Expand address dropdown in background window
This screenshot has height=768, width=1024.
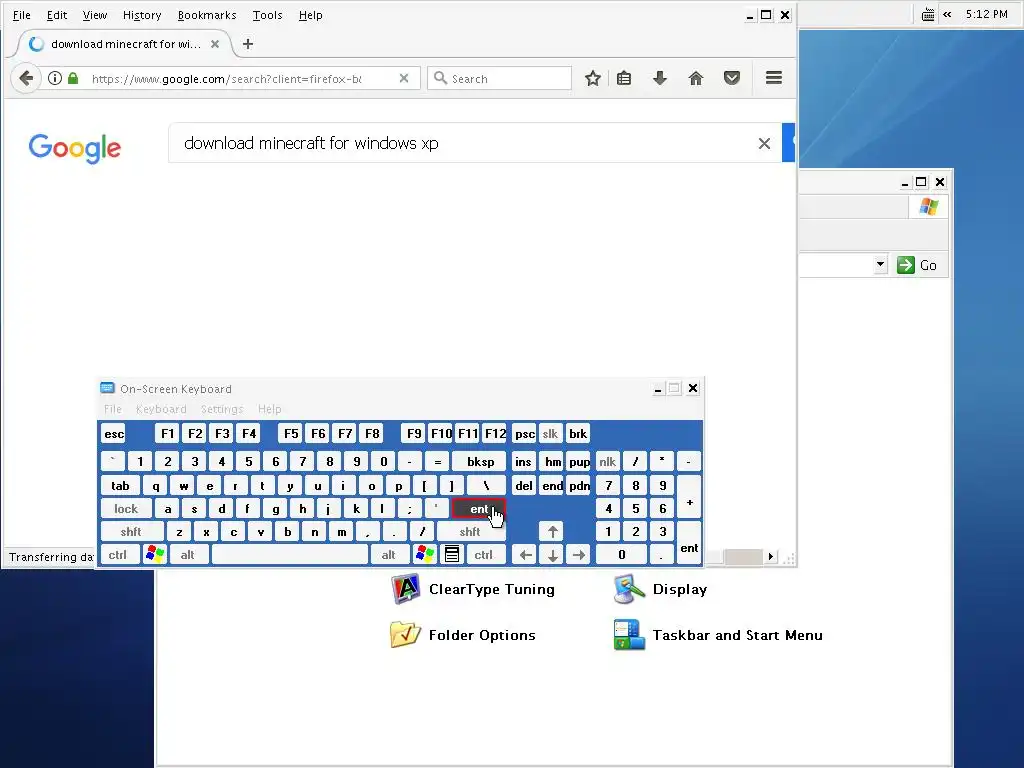(880, 264)
